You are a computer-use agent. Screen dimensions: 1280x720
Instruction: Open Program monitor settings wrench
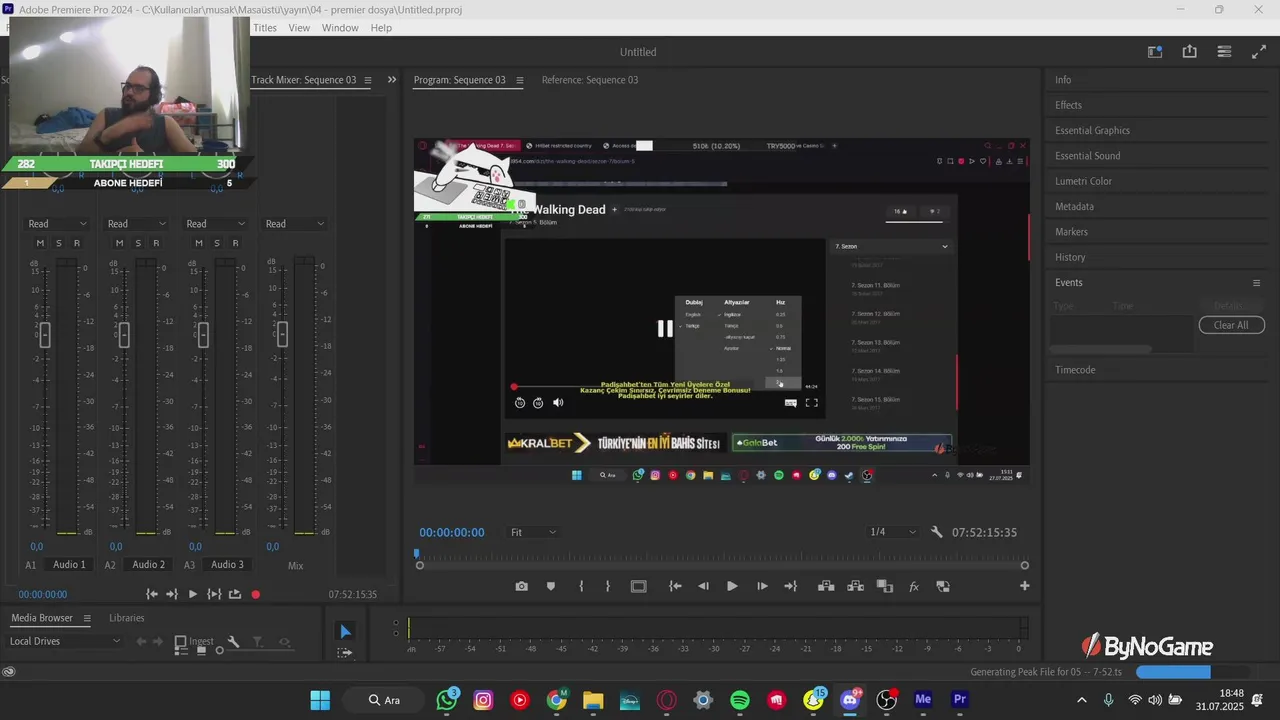[x=937, y=532]
